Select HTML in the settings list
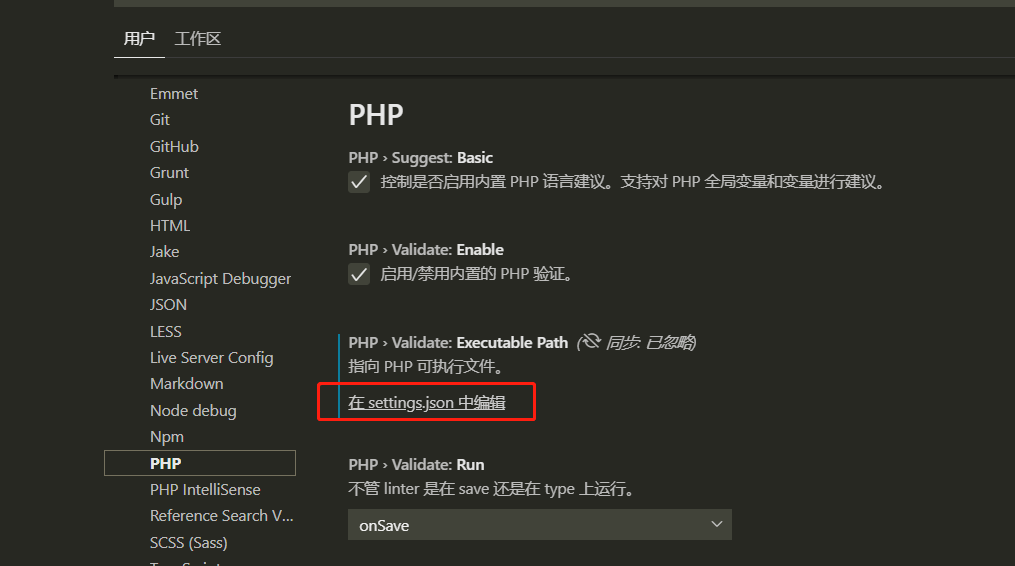The width and height of the screenshot is (1015, 566). coord(170,225)
